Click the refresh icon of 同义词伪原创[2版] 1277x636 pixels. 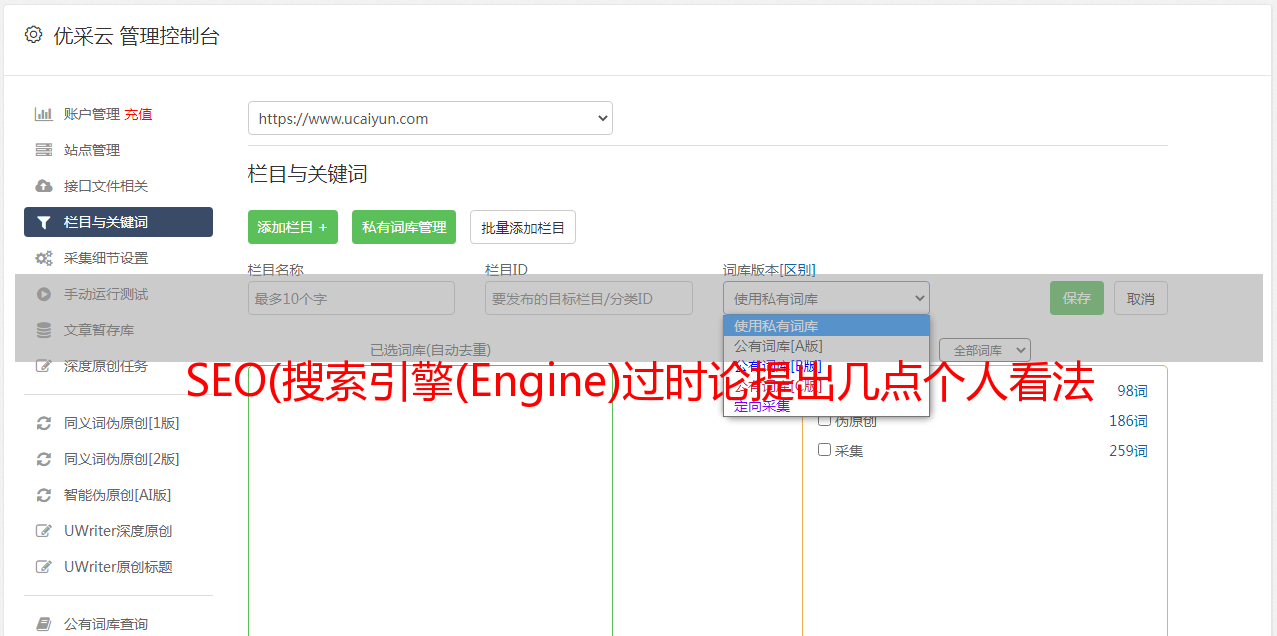pyautogui.click(x=43, y=459)
